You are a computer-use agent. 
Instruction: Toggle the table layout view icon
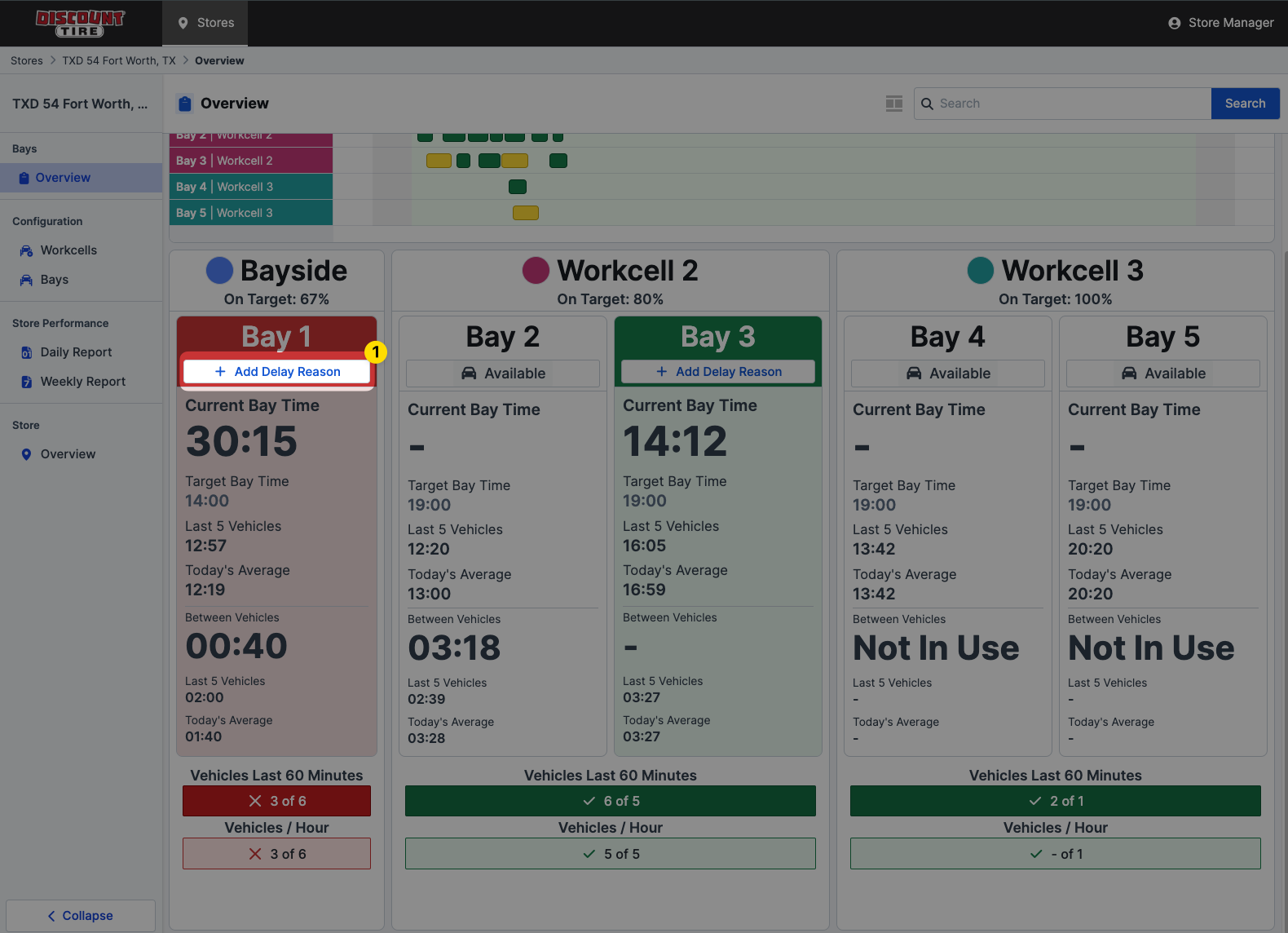click(894, 104)
